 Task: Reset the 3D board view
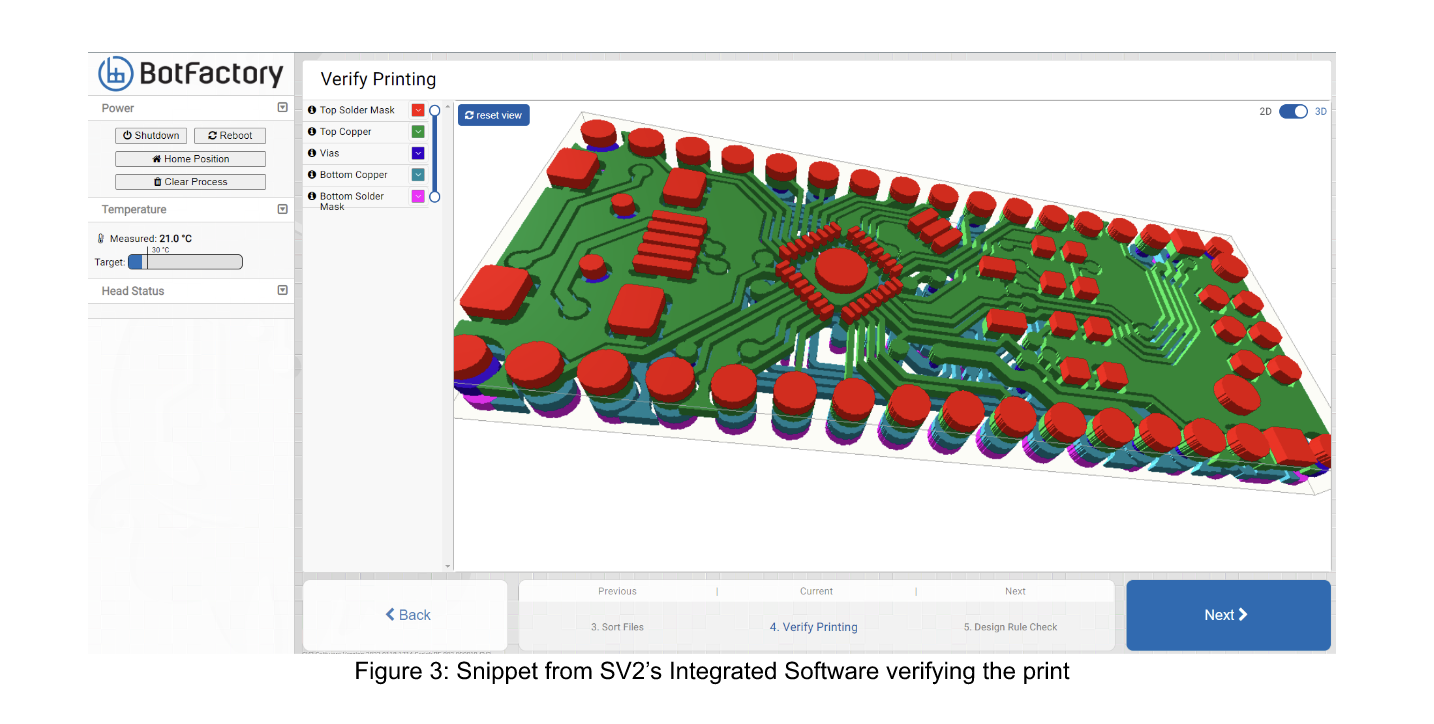point(494,115)
